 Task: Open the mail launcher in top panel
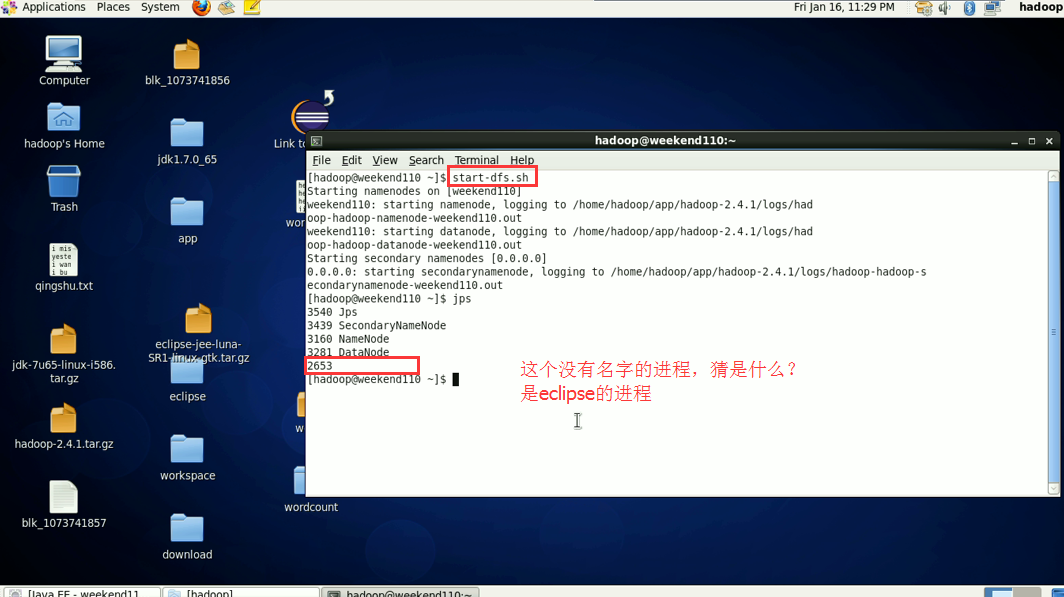click(x=227, y=7)
